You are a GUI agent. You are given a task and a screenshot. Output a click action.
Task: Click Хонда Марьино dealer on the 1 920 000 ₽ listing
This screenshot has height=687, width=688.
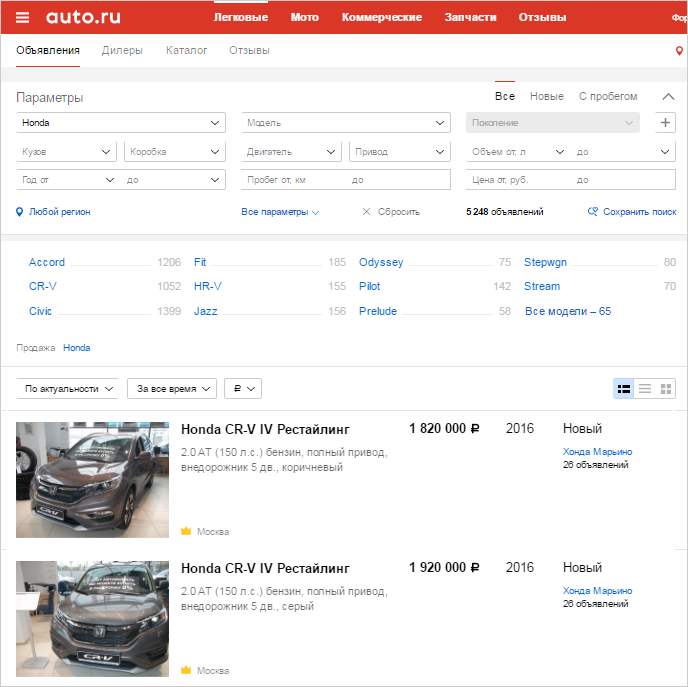coord(598,590)
